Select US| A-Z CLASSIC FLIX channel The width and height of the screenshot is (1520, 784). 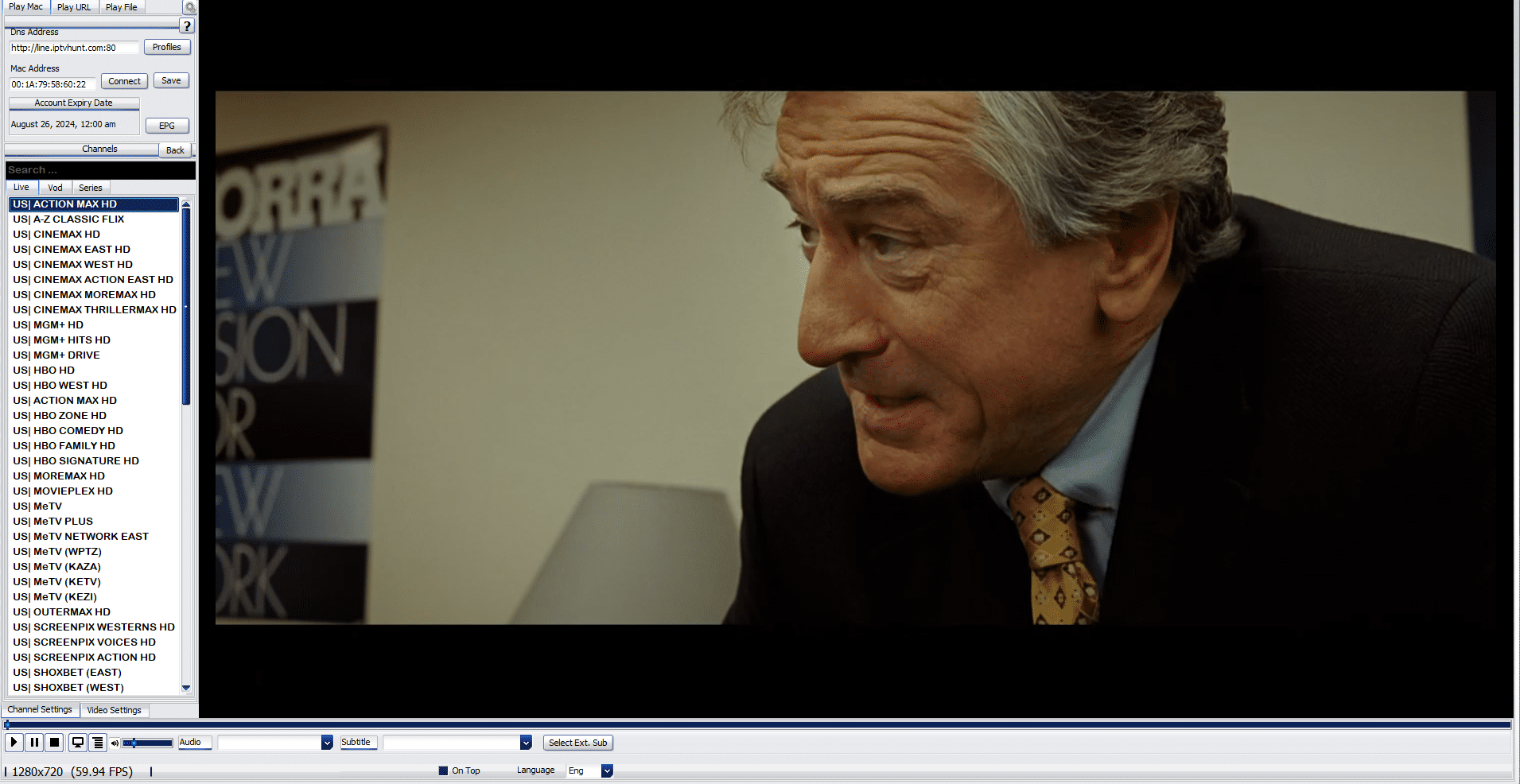tap(94, 219)
